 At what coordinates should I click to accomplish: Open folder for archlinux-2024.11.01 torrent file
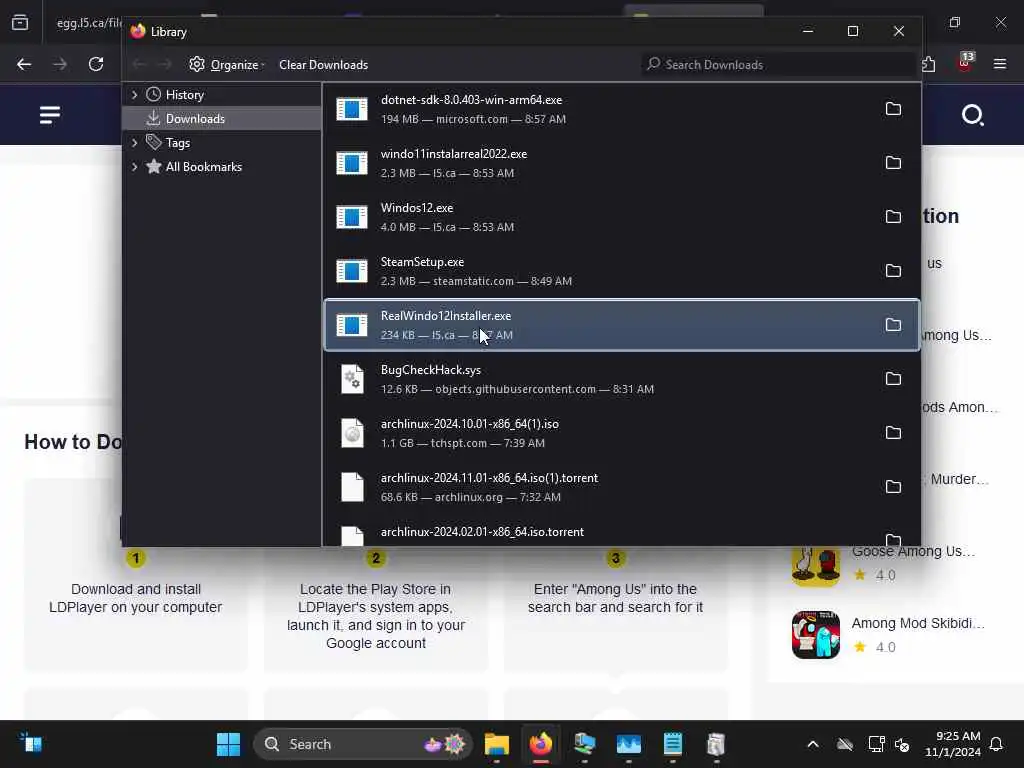[893, 487]
